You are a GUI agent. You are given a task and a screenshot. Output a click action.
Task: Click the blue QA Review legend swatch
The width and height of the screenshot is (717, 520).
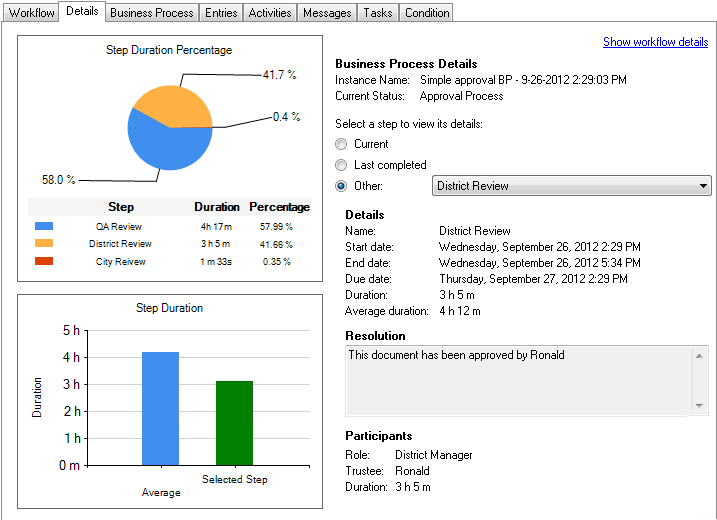coord(44,227)
